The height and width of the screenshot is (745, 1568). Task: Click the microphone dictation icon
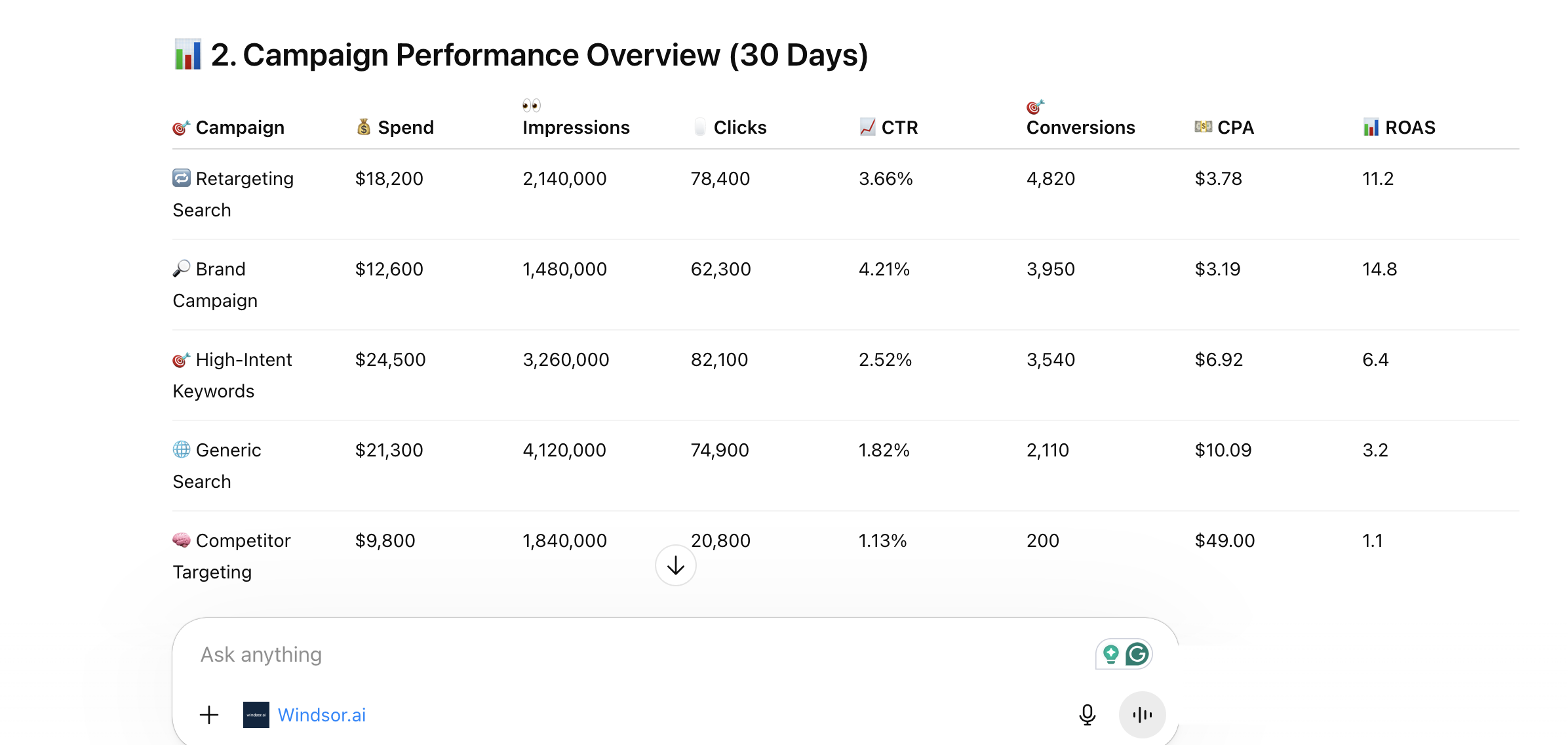1086,715
